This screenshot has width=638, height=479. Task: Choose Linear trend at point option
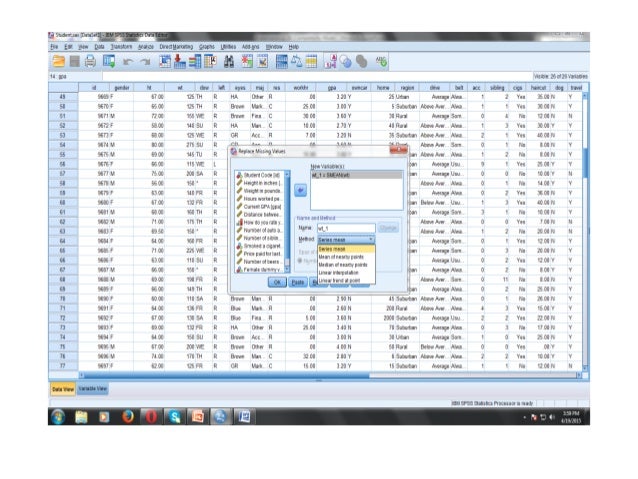click(346, 280)
